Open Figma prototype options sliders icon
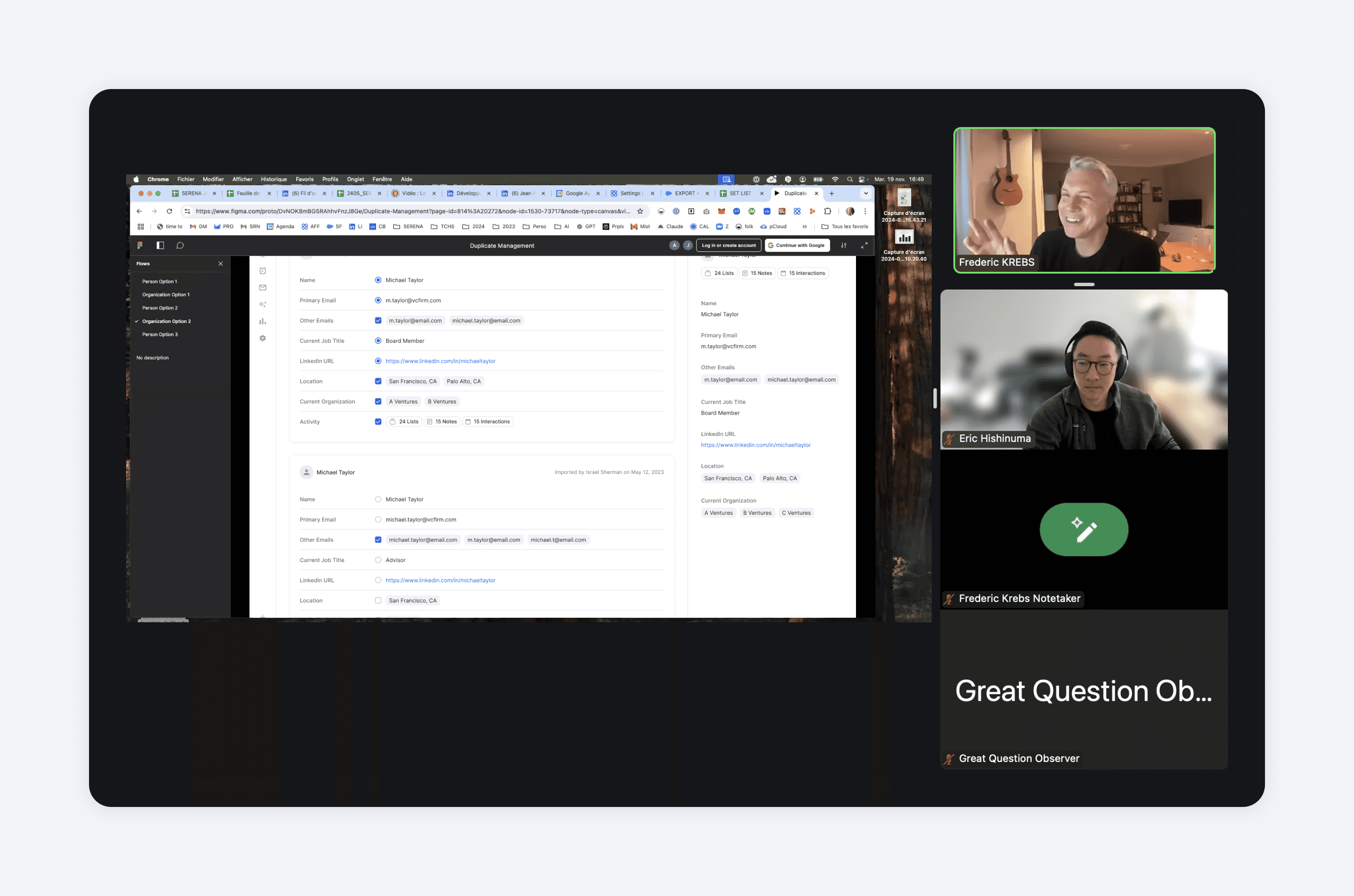Image resolution: width=1354 pixels, height=896 pixels. coord(843,245)
